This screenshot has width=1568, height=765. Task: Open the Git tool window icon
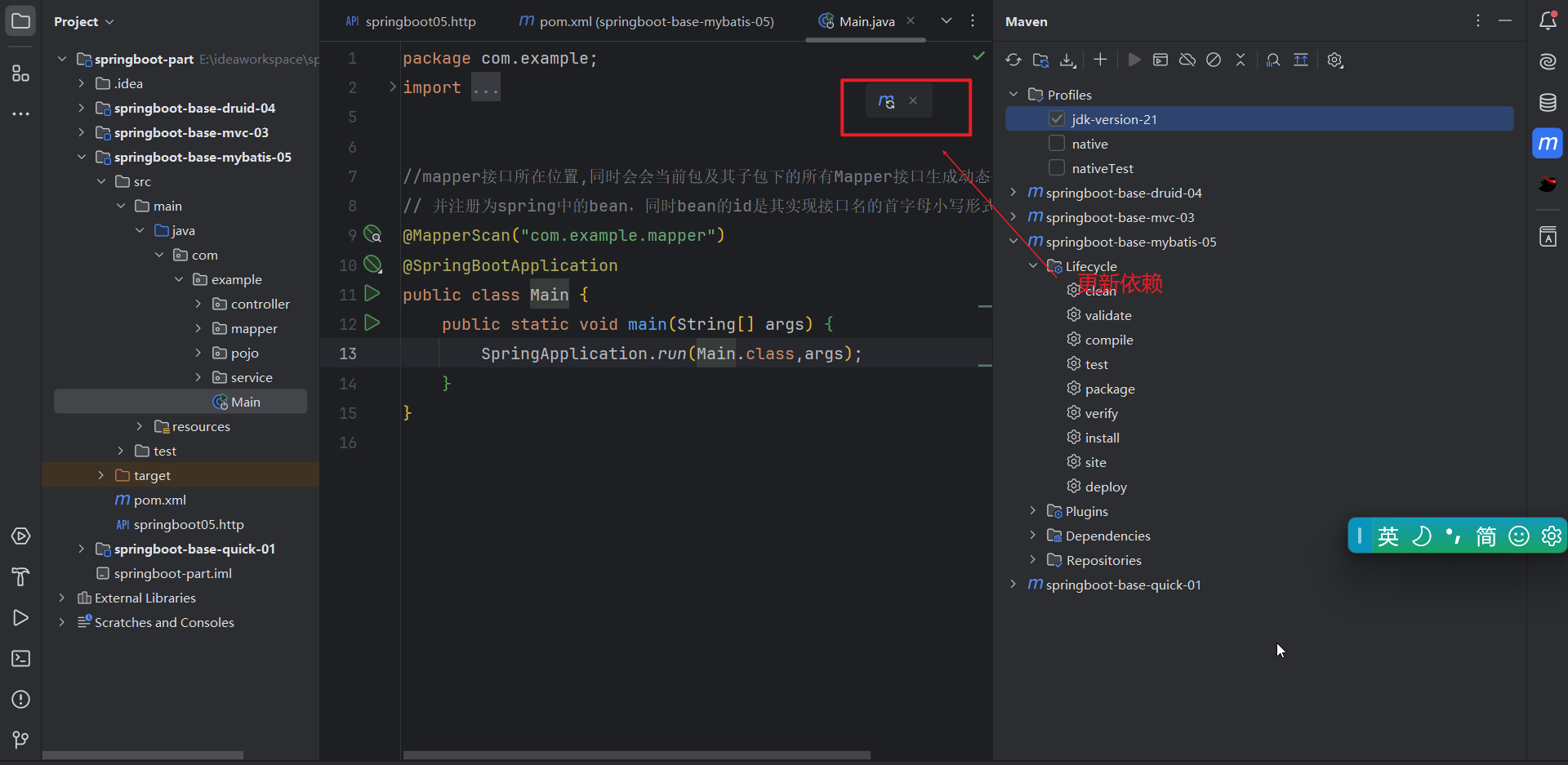(20, 740)
